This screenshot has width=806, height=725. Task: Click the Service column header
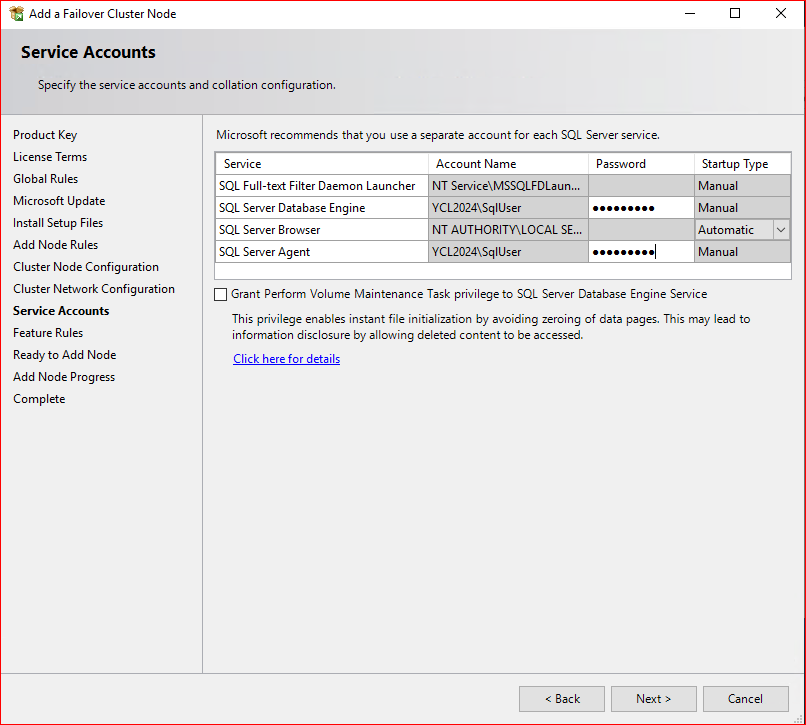click(322, 164)
